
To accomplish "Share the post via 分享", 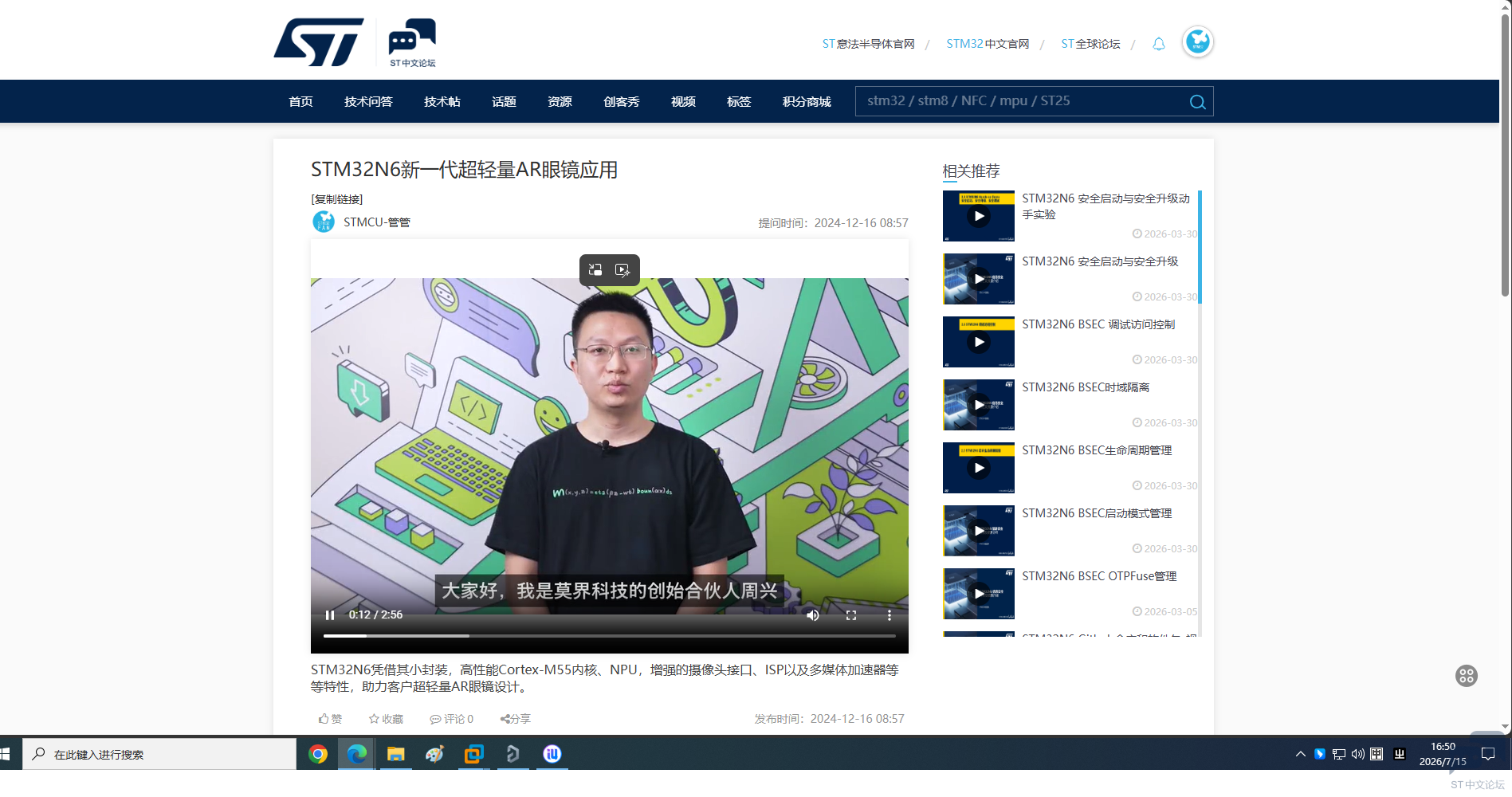I will (x=516, y=719).
